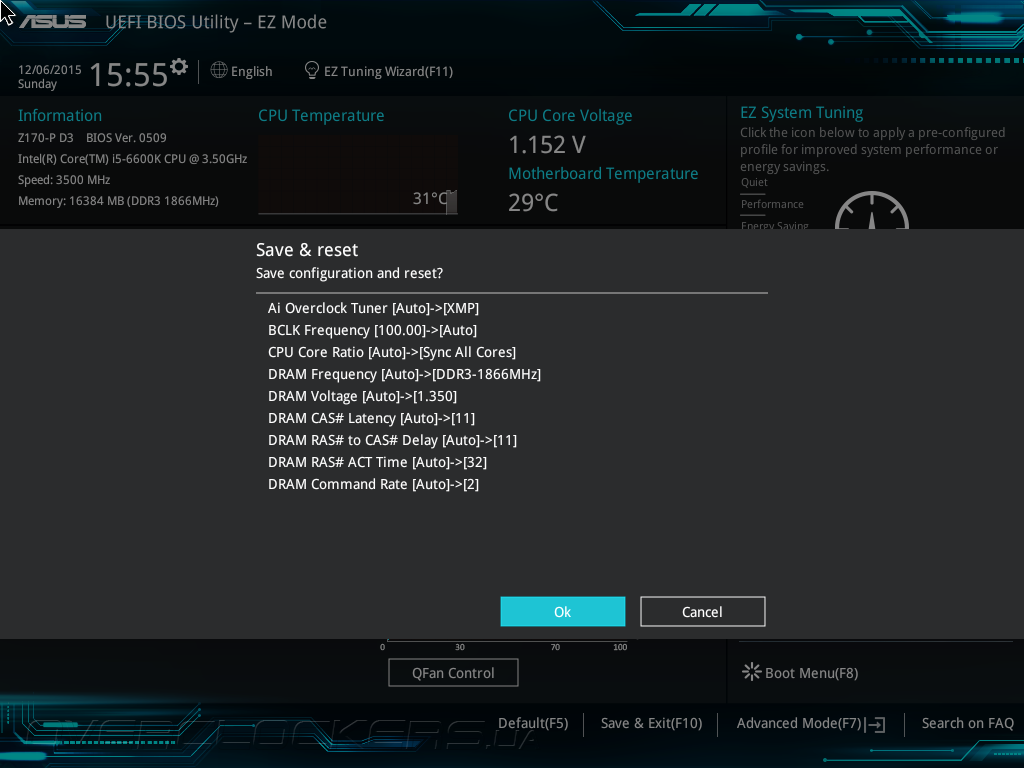1024x768 pixels.
Task: Select the Performance tuning profile
Action: 772,204
